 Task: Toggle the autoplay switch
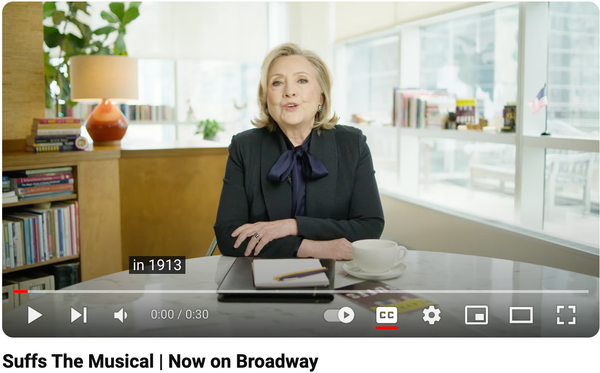coord(339,315)
